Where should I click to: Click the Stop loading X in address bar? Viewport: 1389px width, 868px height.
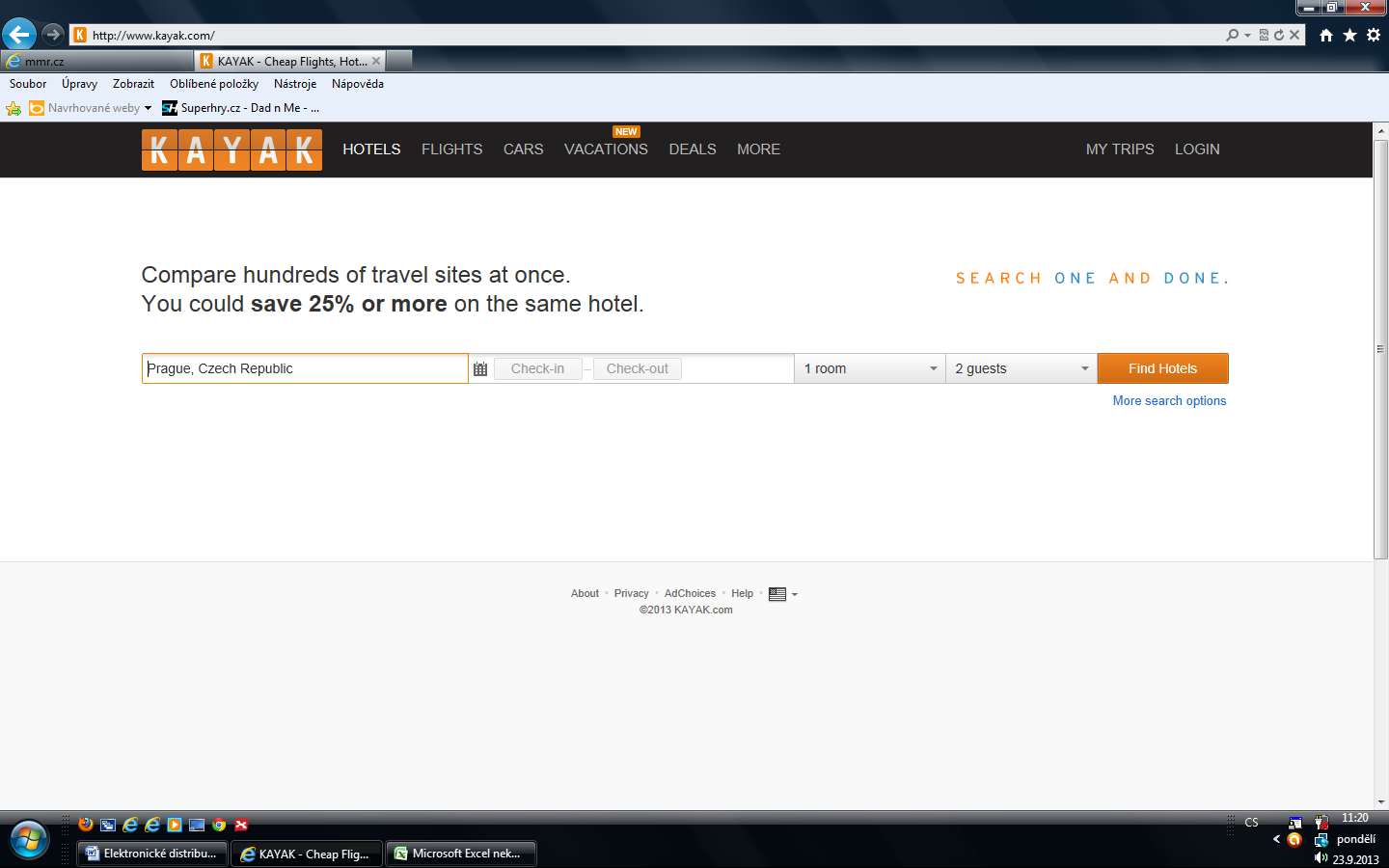coord(1294,35)
